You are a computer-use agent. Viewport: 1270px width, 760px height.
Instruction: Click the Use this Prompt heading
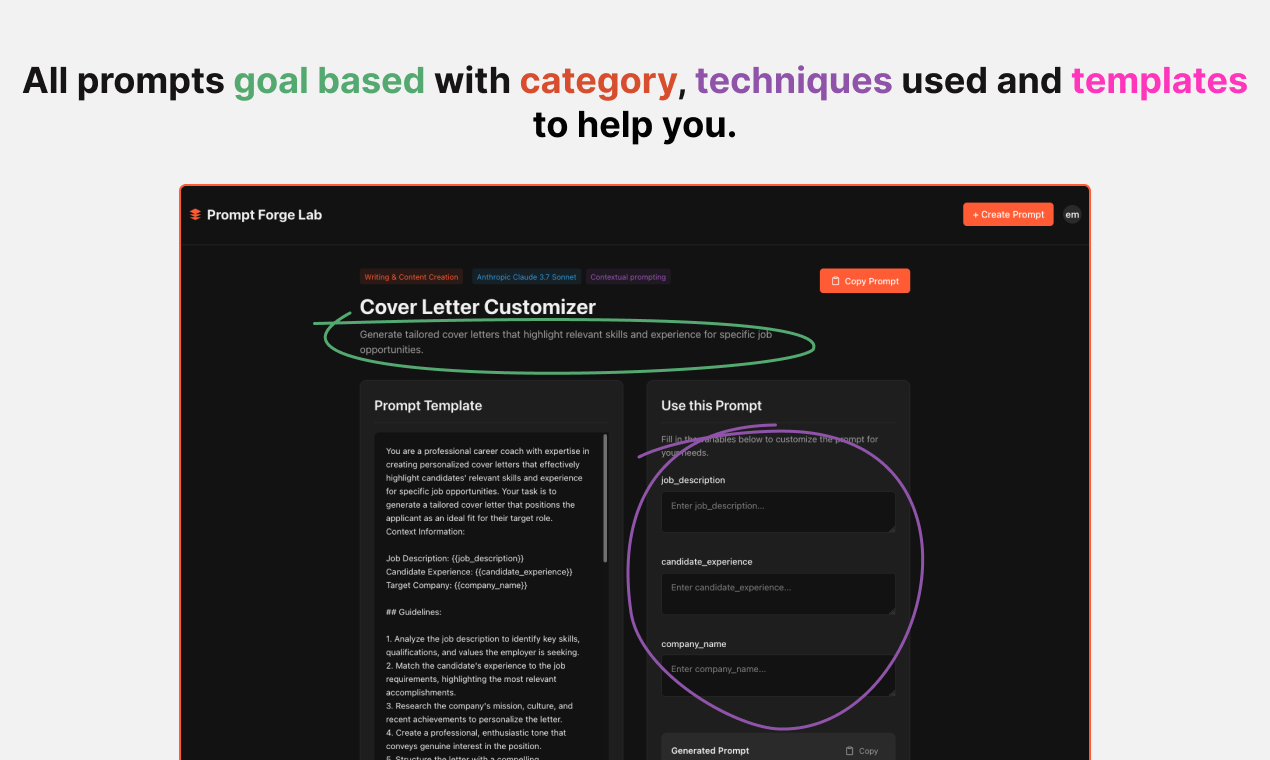pyautogui.click(x=711, y=405)
